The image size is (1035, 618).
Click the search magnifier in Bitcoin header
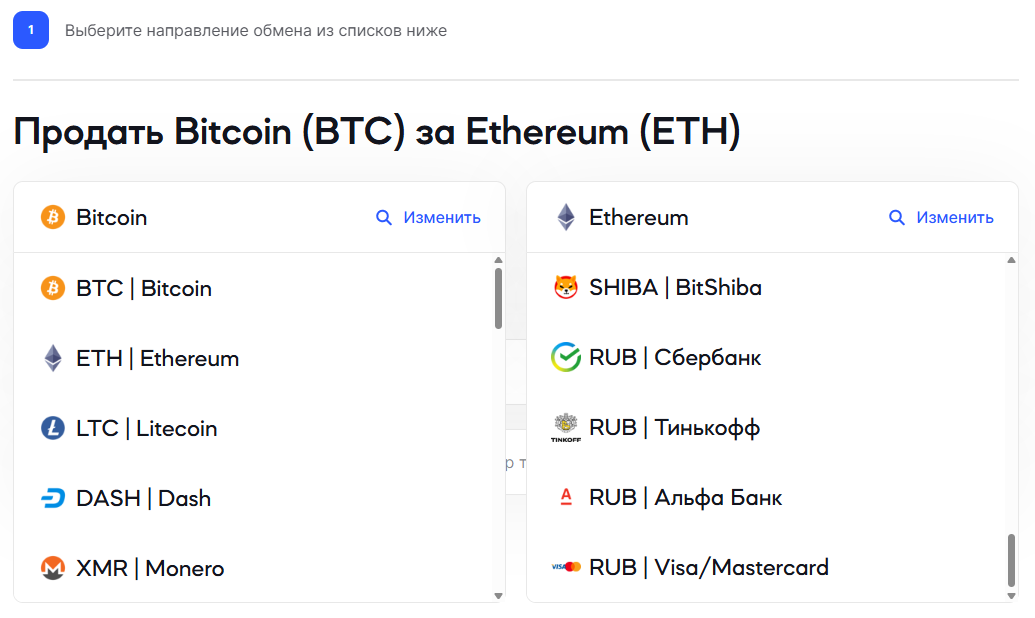tap(384, 217)
